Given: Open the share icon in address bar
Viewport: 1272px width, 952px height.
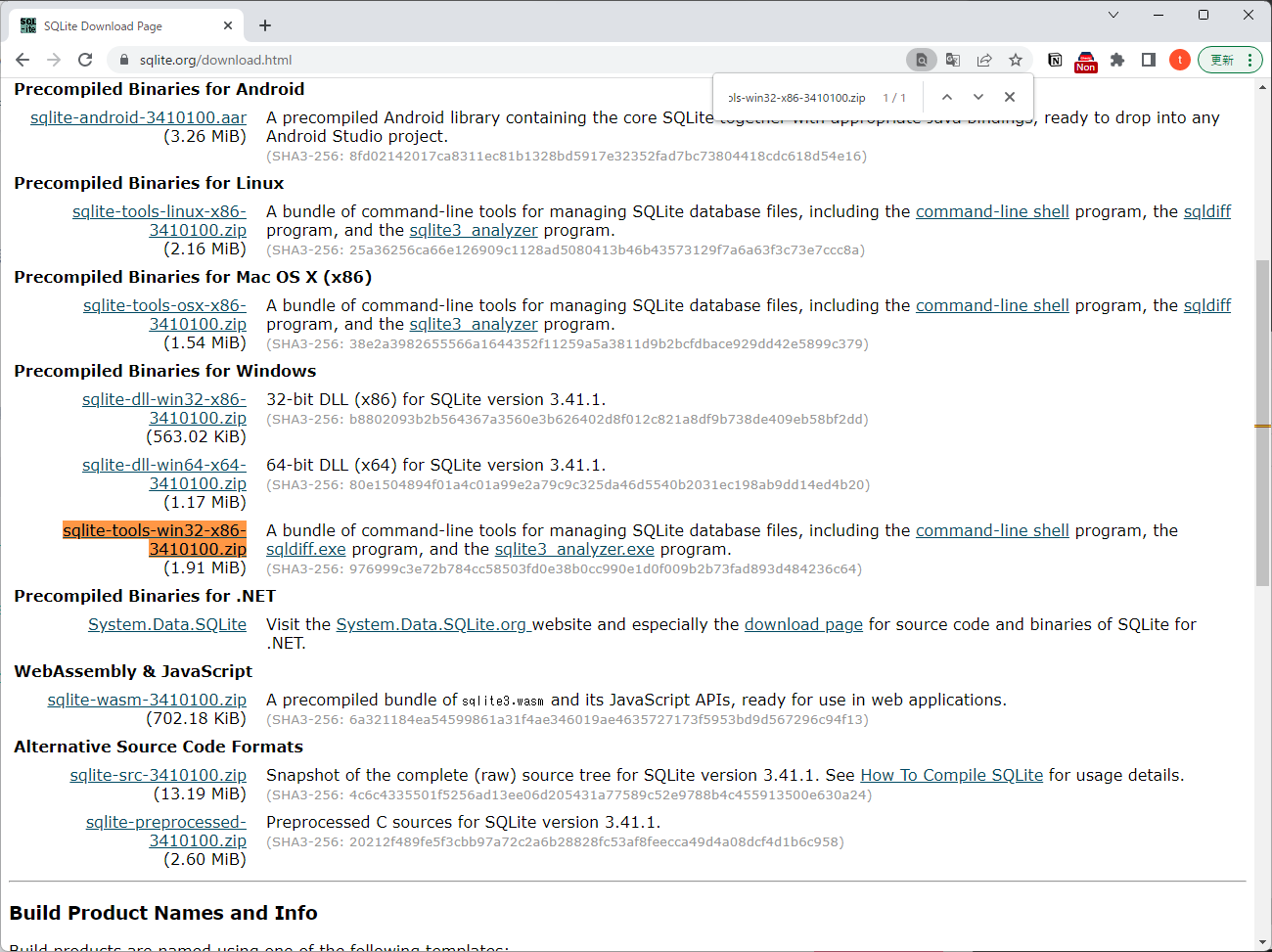Looking at the screenshot, I should click(984, 60).
